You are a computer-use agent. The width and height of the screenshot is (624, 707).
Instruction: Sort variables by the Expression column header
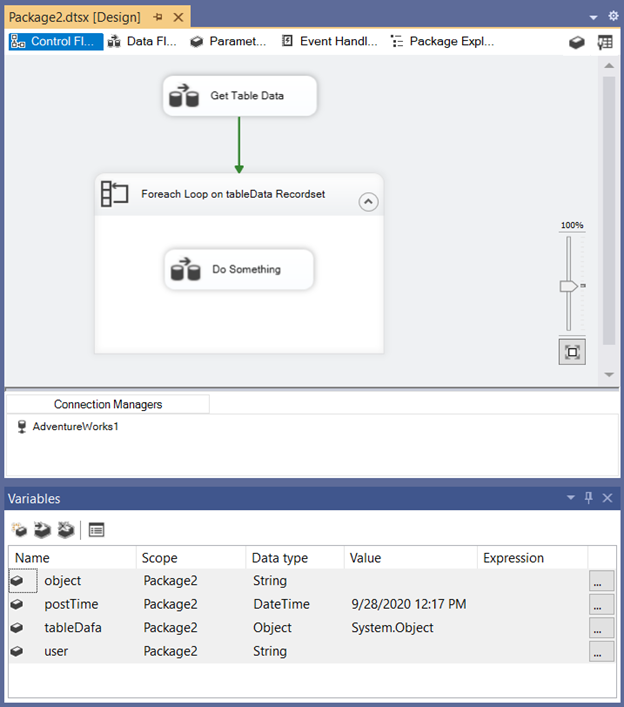point(532,558)
